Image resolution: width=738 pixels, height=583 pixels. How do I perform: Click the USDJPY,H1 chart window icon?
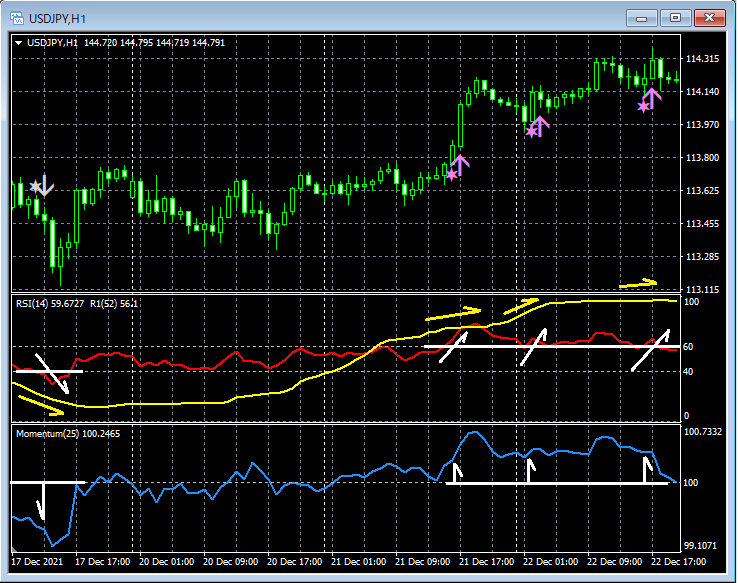pos(17,18)
